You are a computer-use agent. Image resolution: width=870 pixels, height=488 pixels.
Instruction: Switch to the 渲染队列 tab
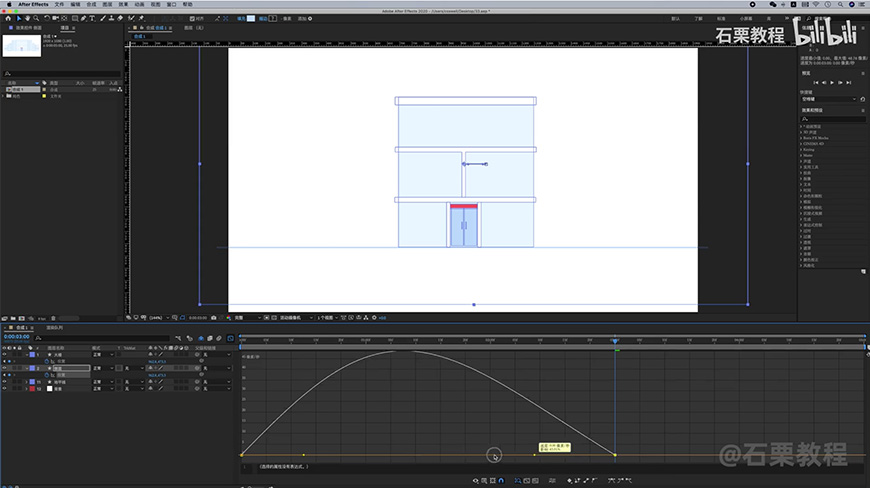tap(54, 328)
